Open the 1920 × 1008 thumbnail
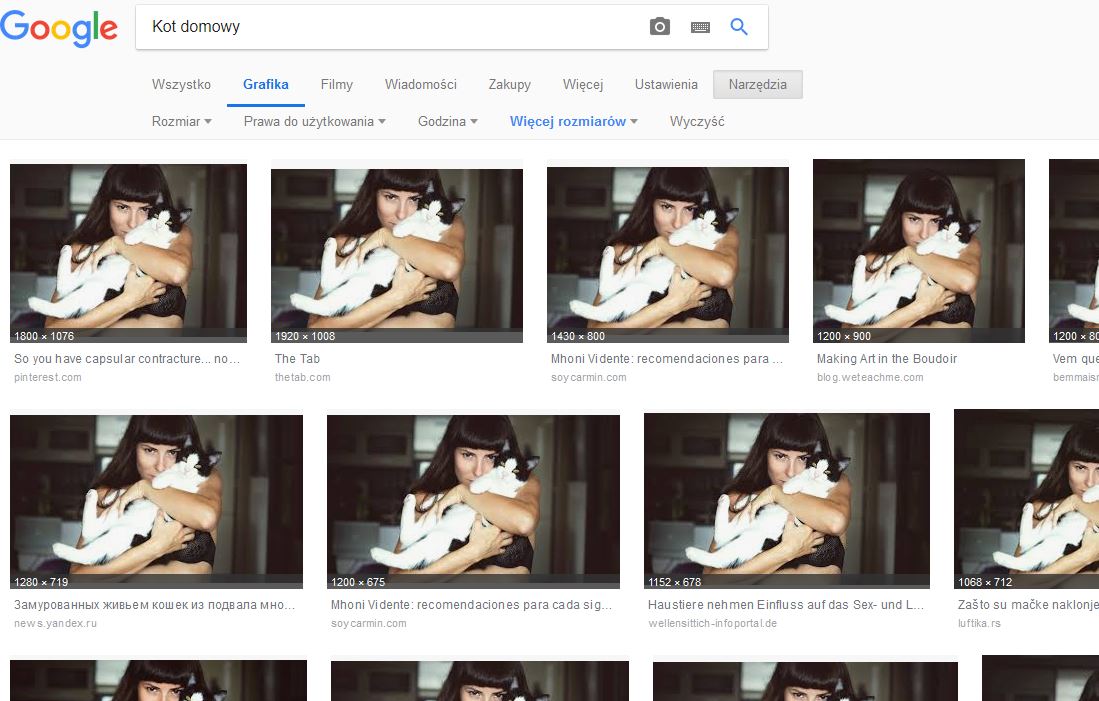This screenshot has height=701, width=1099. pyautogui.click(x=397, y=255)
